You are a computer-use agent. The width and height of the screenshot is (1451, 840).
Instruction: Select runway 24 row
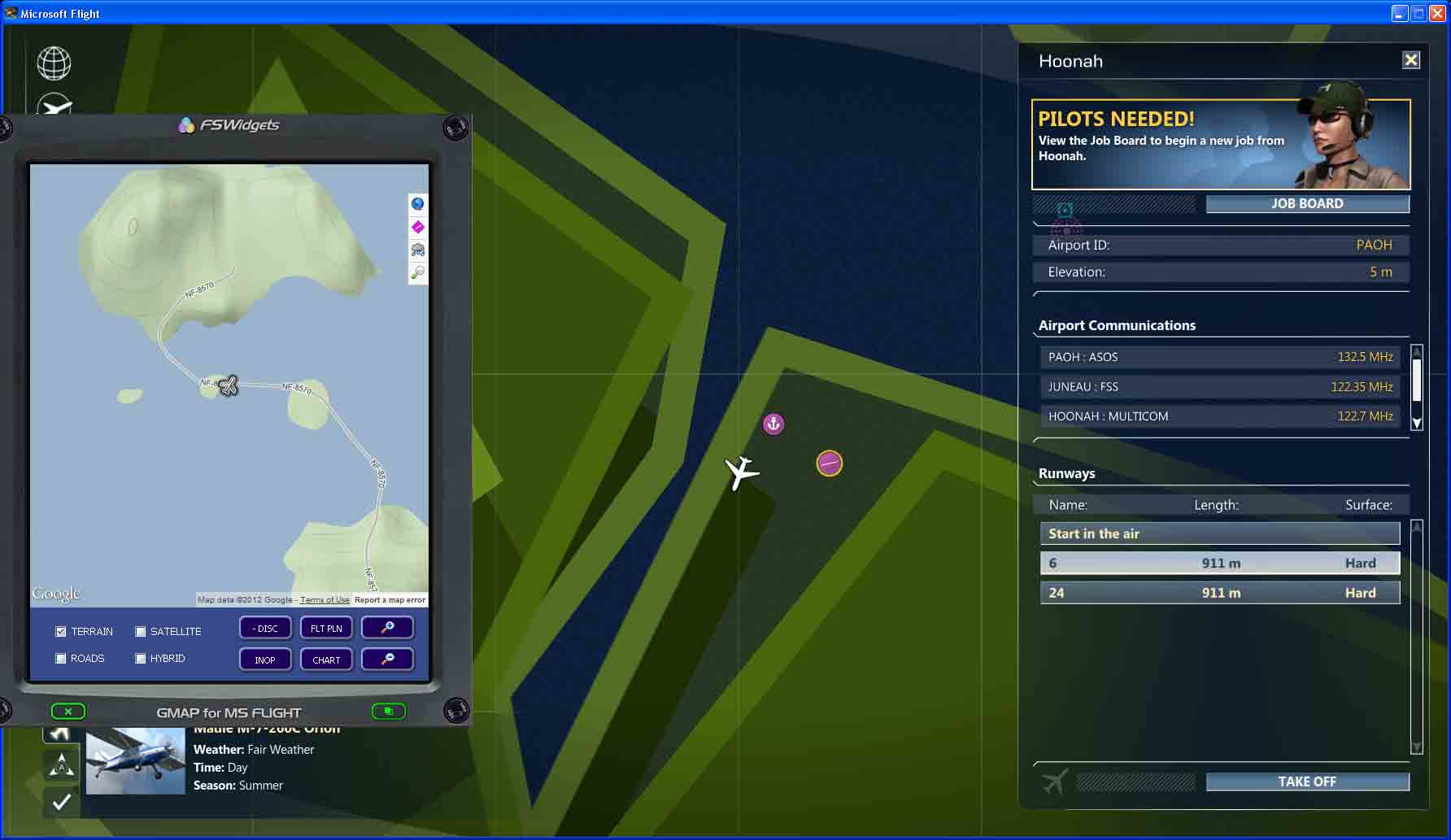[x=1220, y=593]
